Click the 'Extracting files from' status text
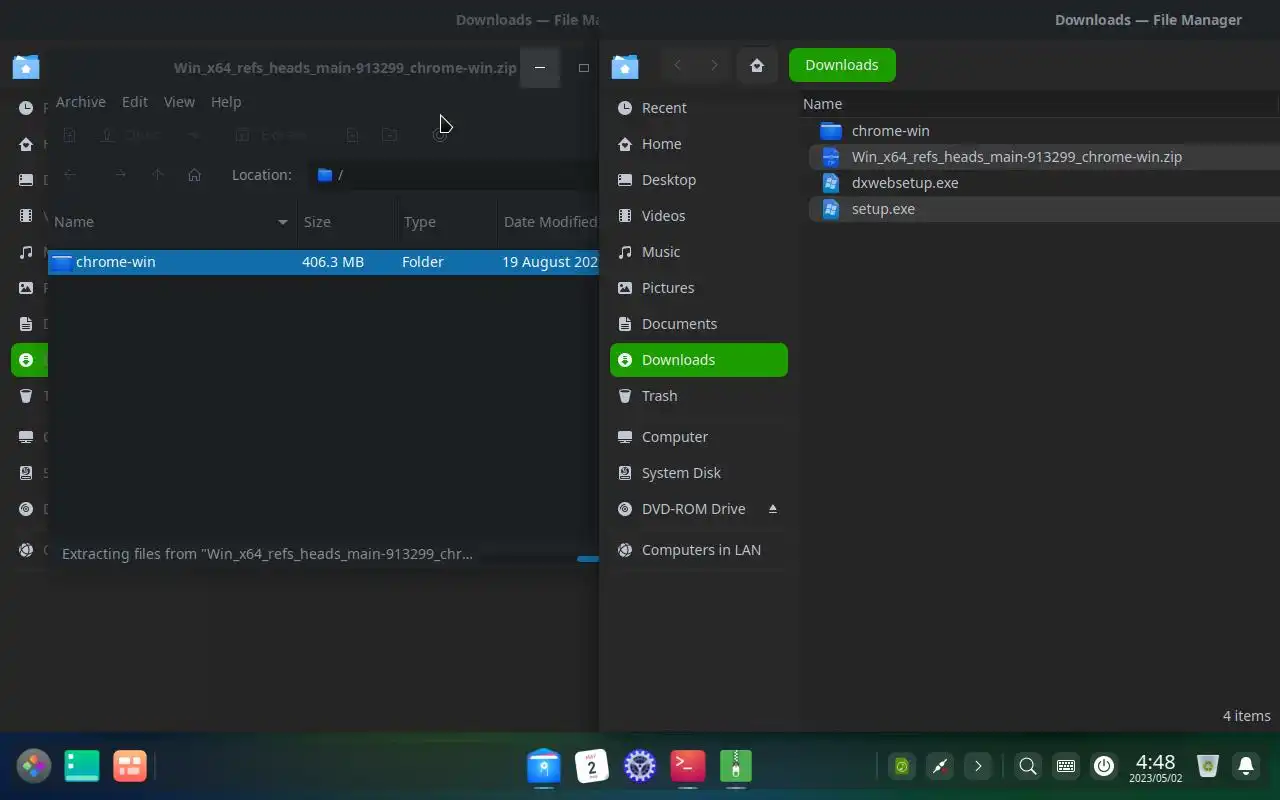 coord(267,553)
